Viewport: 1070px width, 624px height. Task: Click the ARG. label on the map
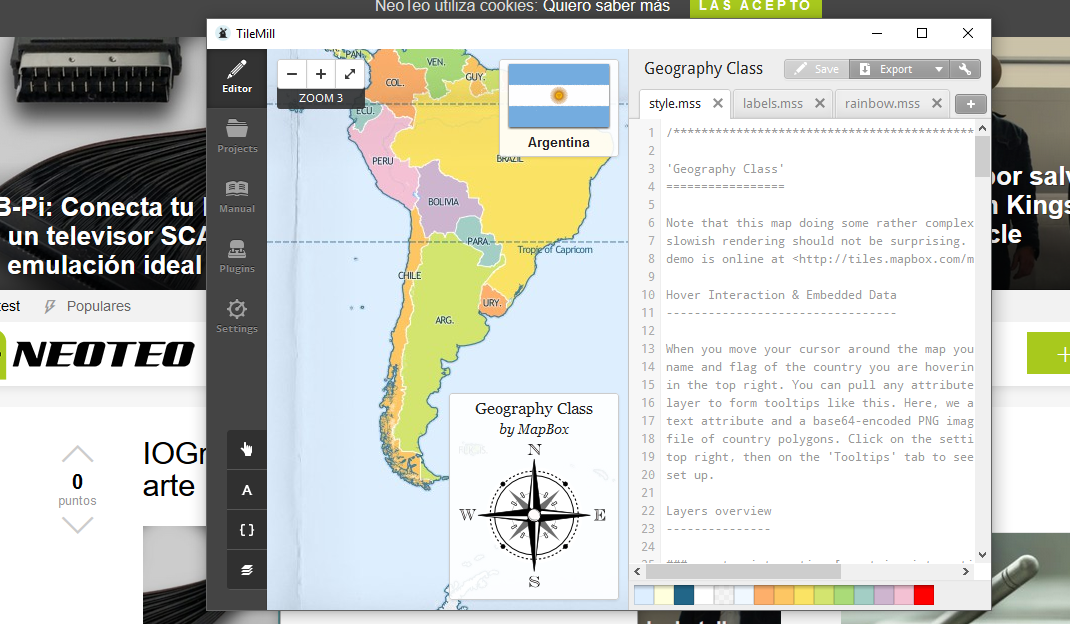(x=444, y=320)
